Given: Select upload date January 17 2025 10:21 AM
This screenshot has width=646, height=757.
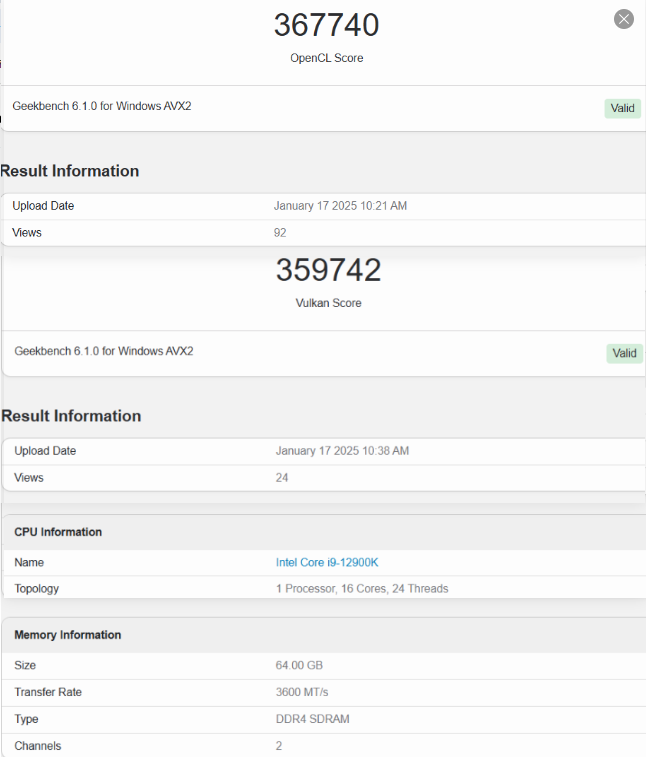Looking at the screenshot, I should (x=340, y=206).
